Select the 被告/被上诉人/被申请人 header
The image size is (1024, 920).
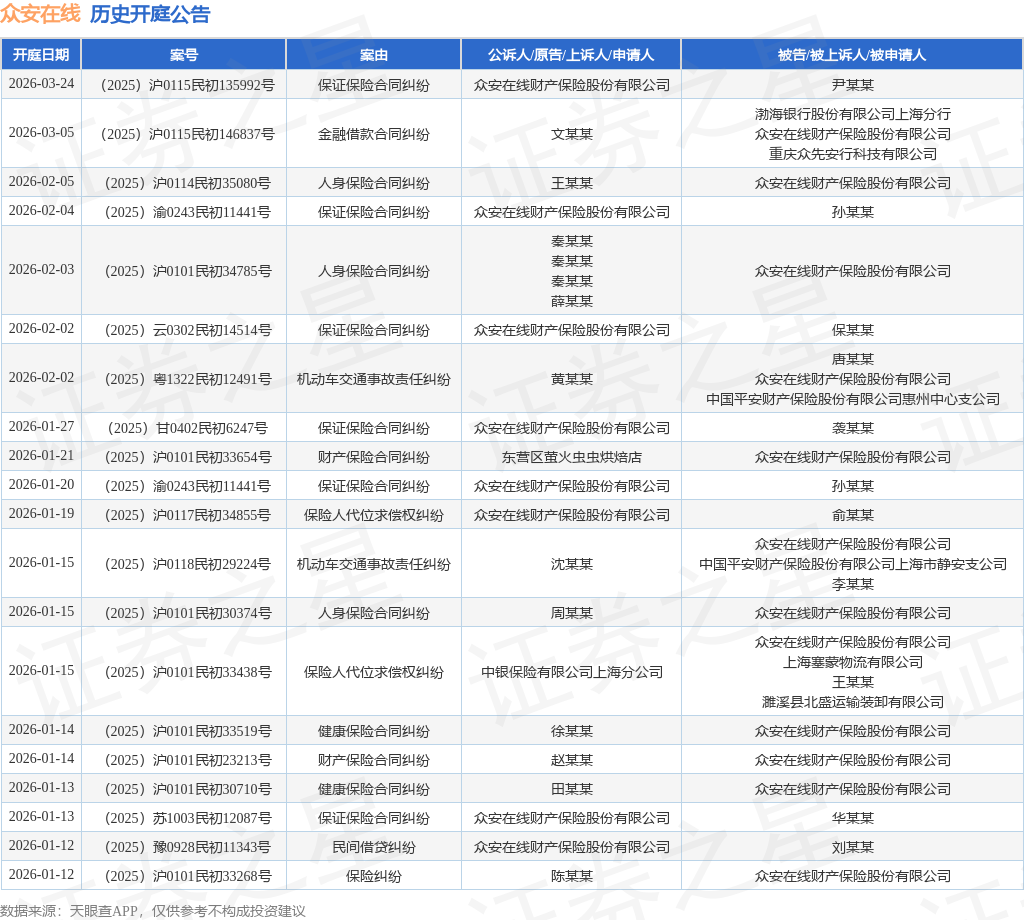click(x=852, y=55)
